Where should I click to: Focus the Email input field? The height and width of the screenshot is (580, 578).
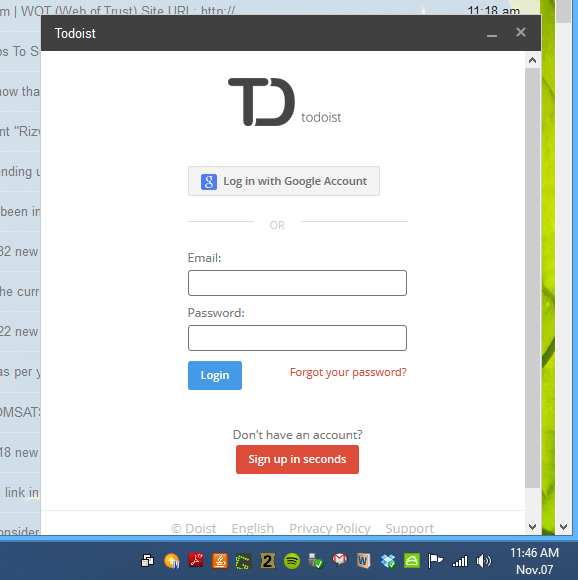(297, 283)
